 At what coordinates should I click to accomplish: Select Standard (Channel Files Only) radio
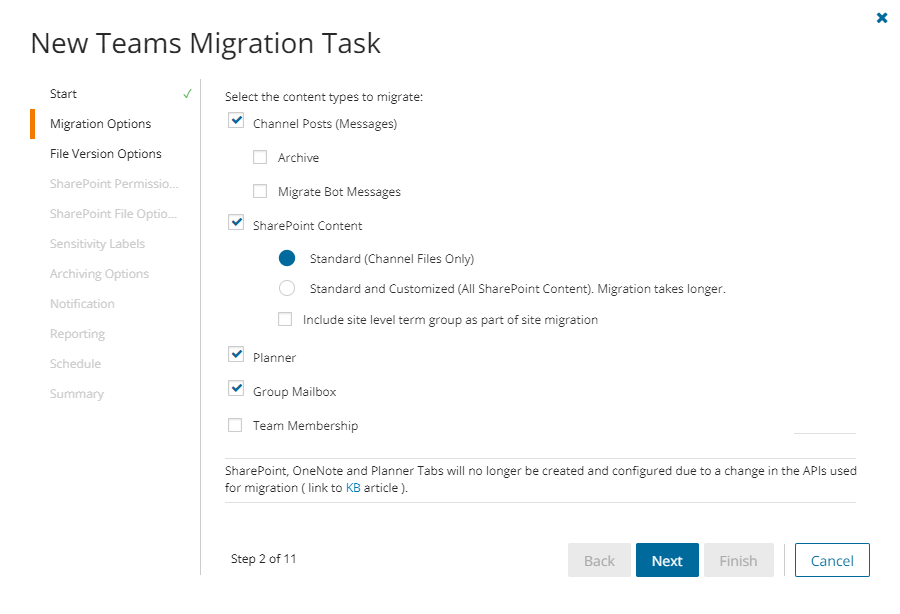tap(287, 258)
